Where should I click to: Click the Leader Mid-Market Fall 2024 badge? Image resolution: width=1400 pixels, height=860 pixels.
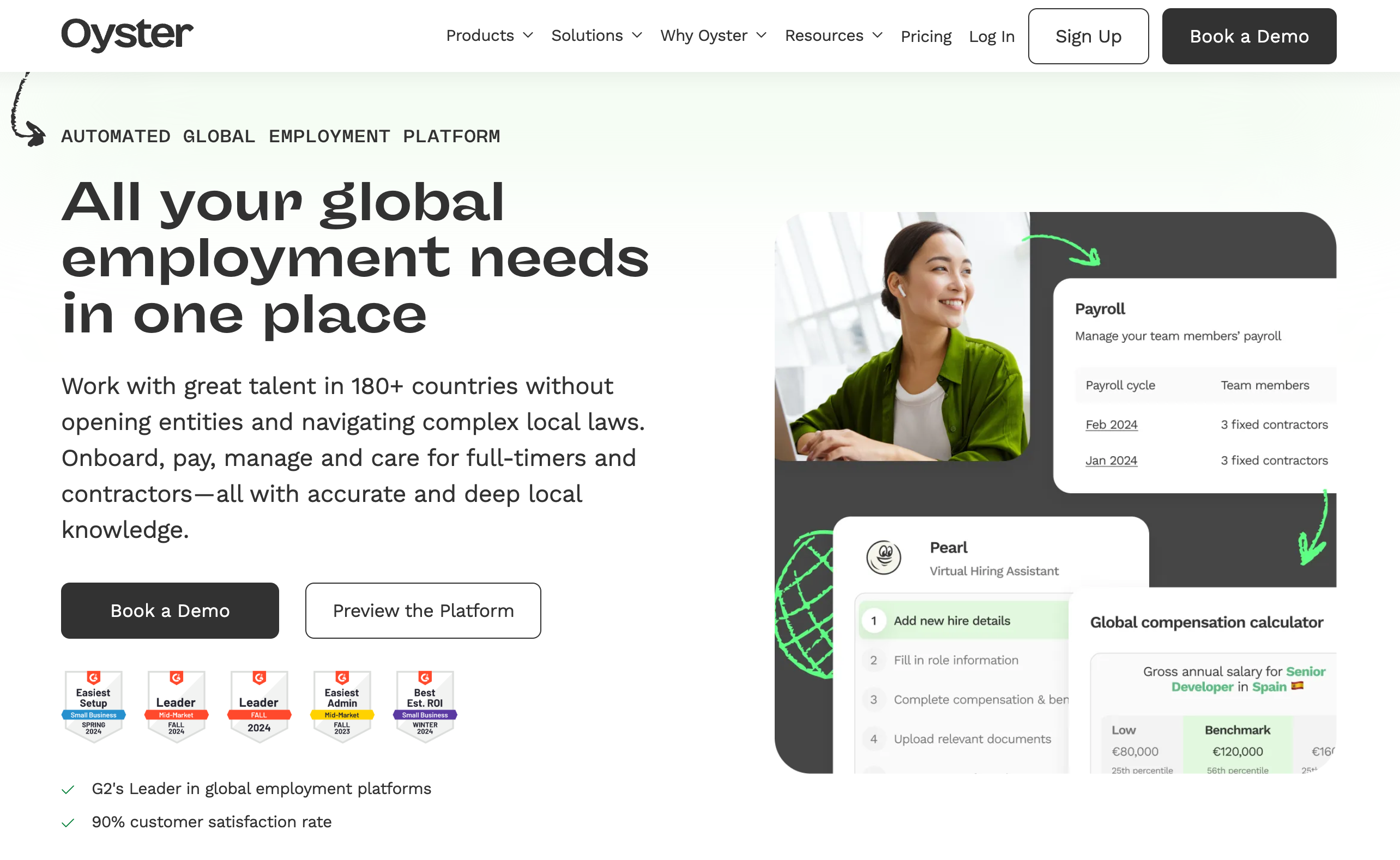[176, 706]
